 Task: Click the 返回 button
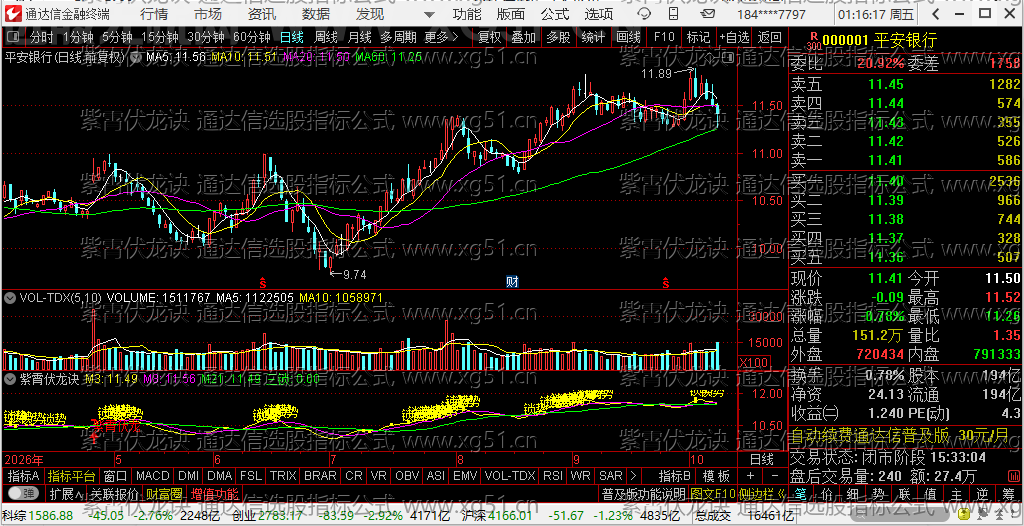pos(770,37)
